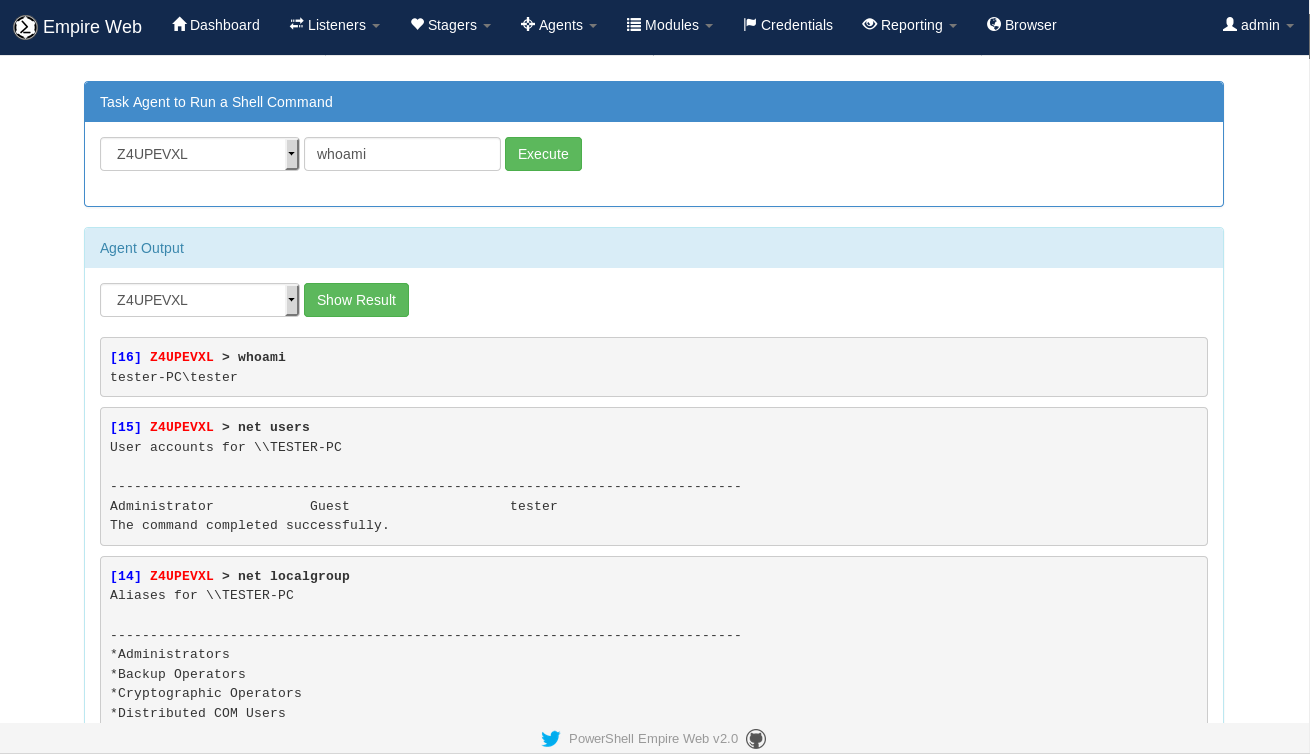Click the task number [16] in output
The width and height of the screenshot is (1310, 754).
click(x=126, y=357)
